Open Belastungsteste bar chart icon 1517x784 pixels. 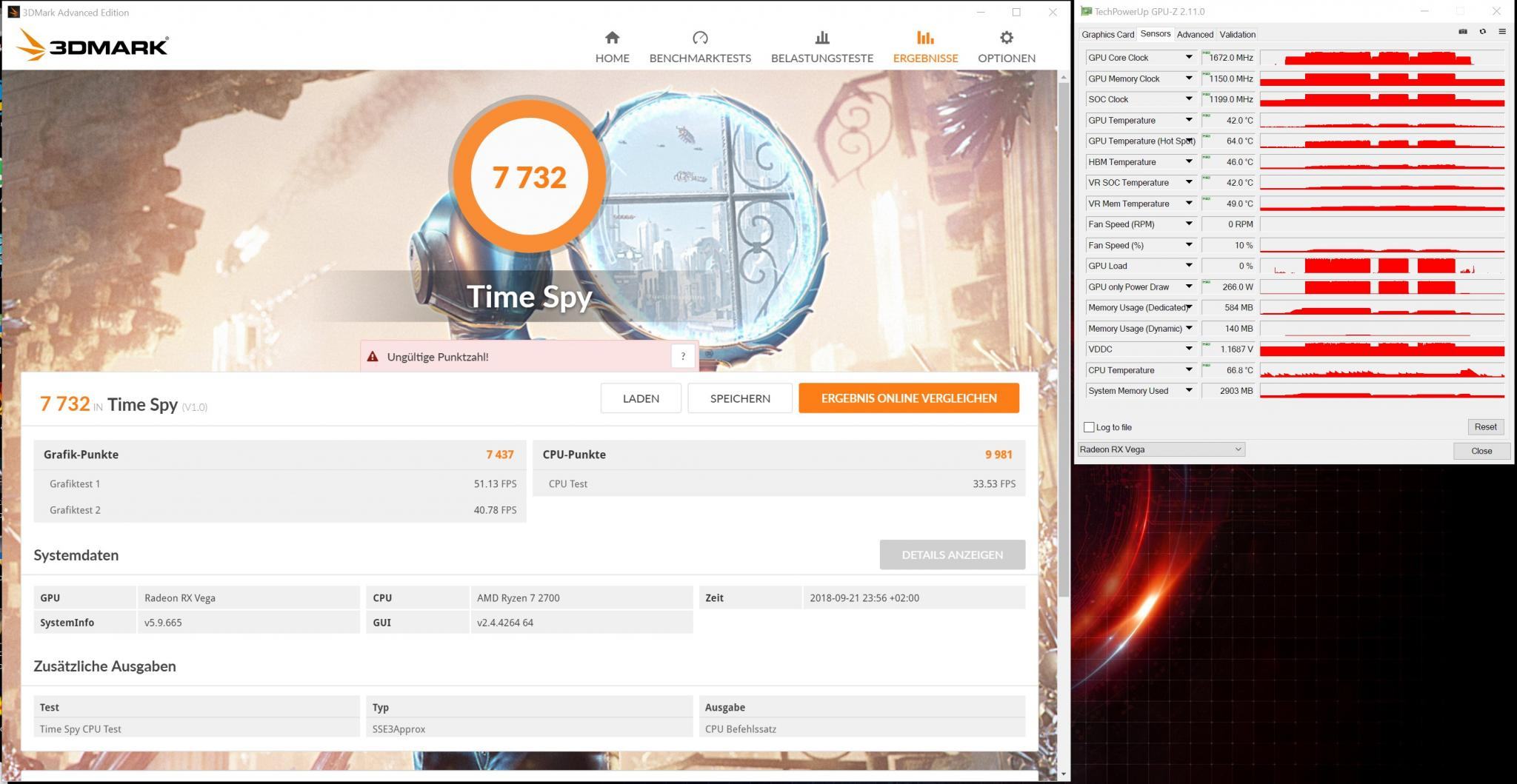(x=821, y=37)
